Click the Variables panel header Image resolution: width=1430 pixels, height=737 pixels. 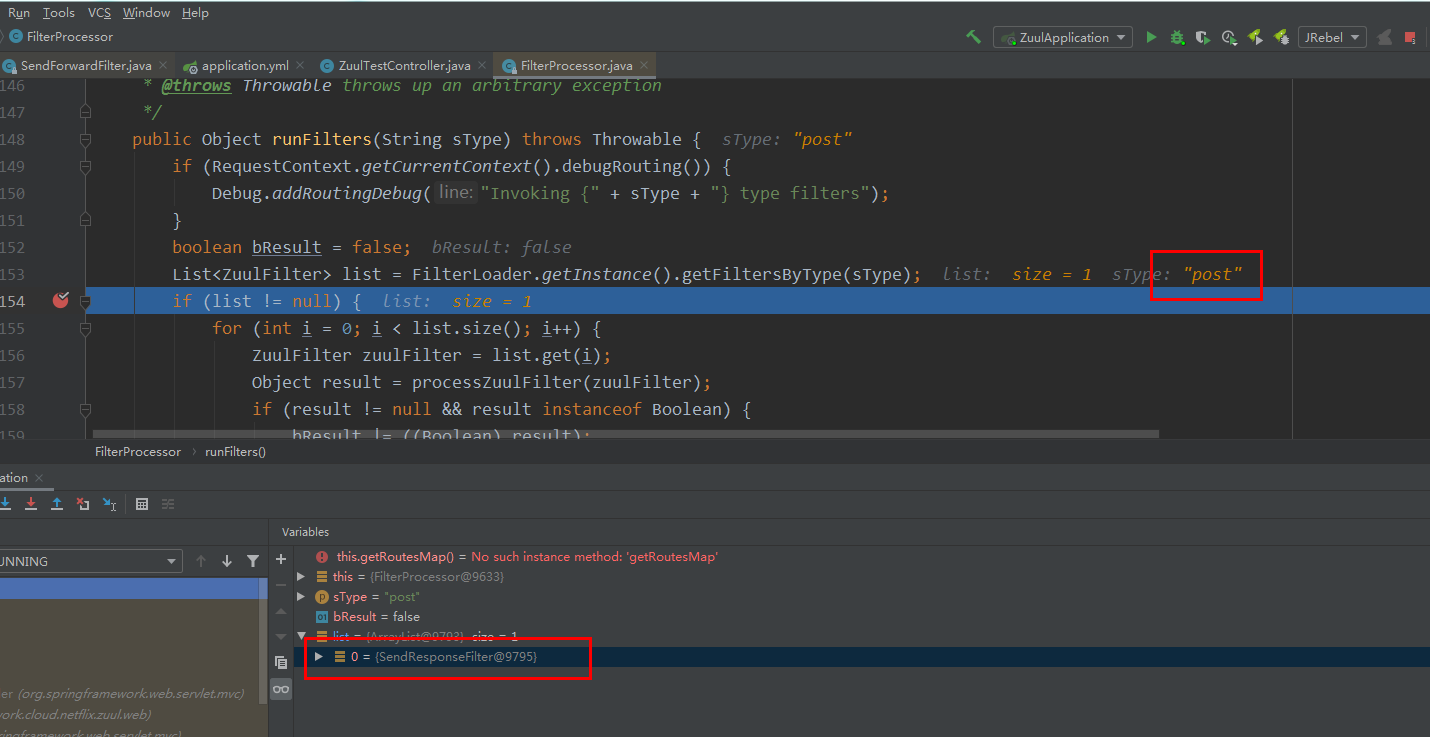point(305,532)
